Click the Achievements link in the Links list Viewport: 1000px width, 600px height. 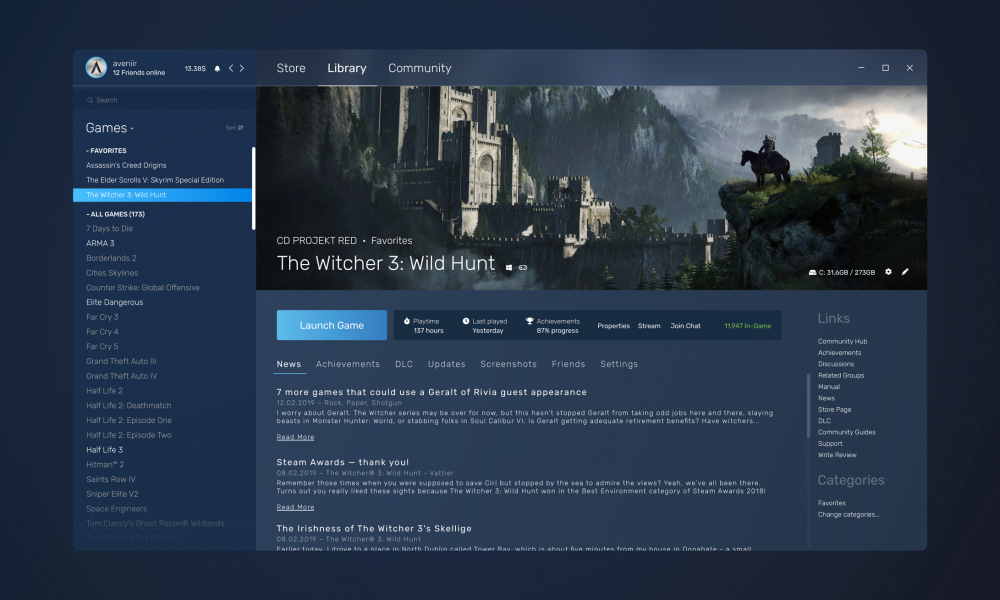point(839,353)
